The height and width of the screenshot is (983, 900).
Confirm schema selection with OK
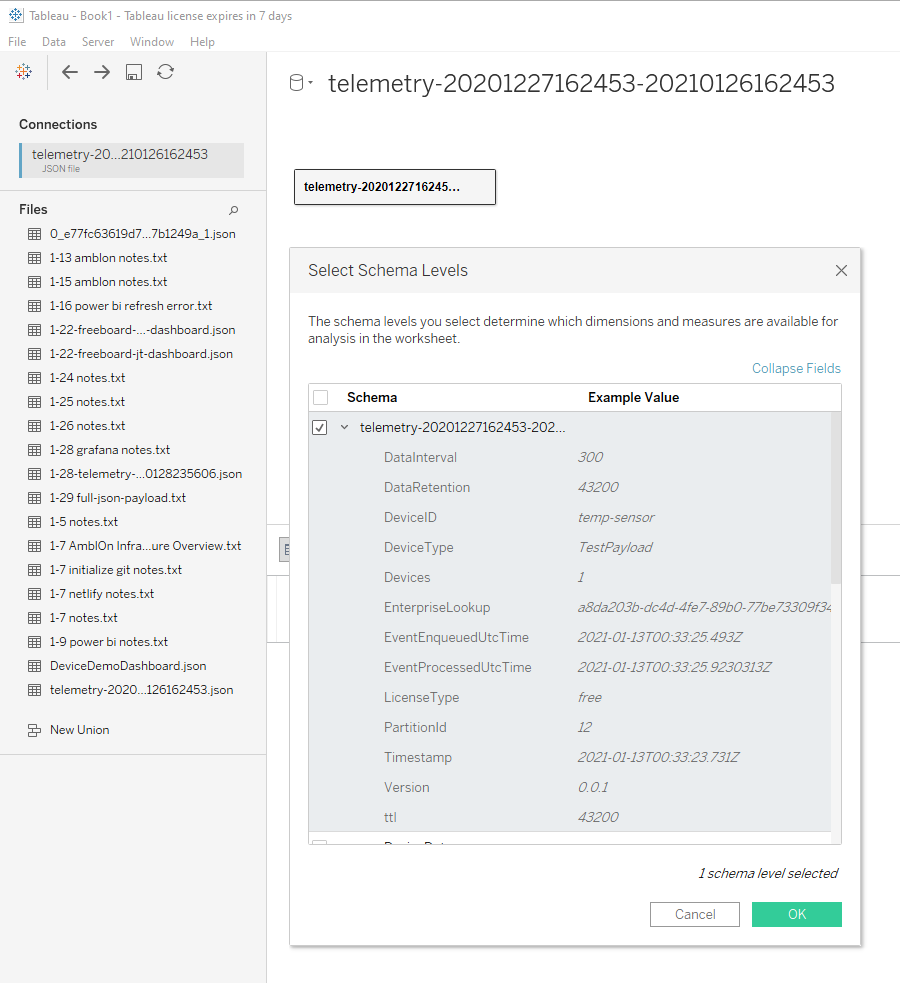(797, 915)
